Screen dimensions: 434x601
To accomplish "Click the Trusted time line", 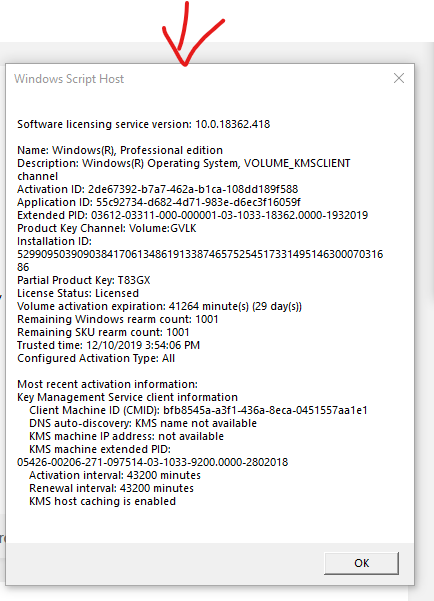I will pyautogui.click(x=108, y=345).
